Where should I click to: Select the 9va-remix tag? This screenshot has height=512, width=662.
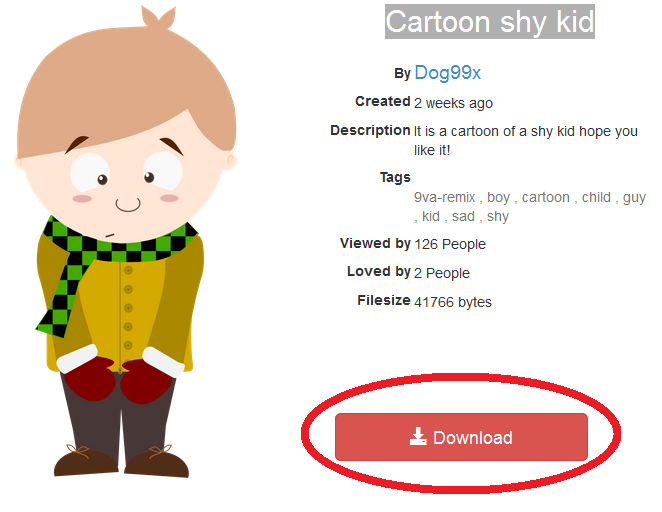pyautogui.click(x=445, y=197)
